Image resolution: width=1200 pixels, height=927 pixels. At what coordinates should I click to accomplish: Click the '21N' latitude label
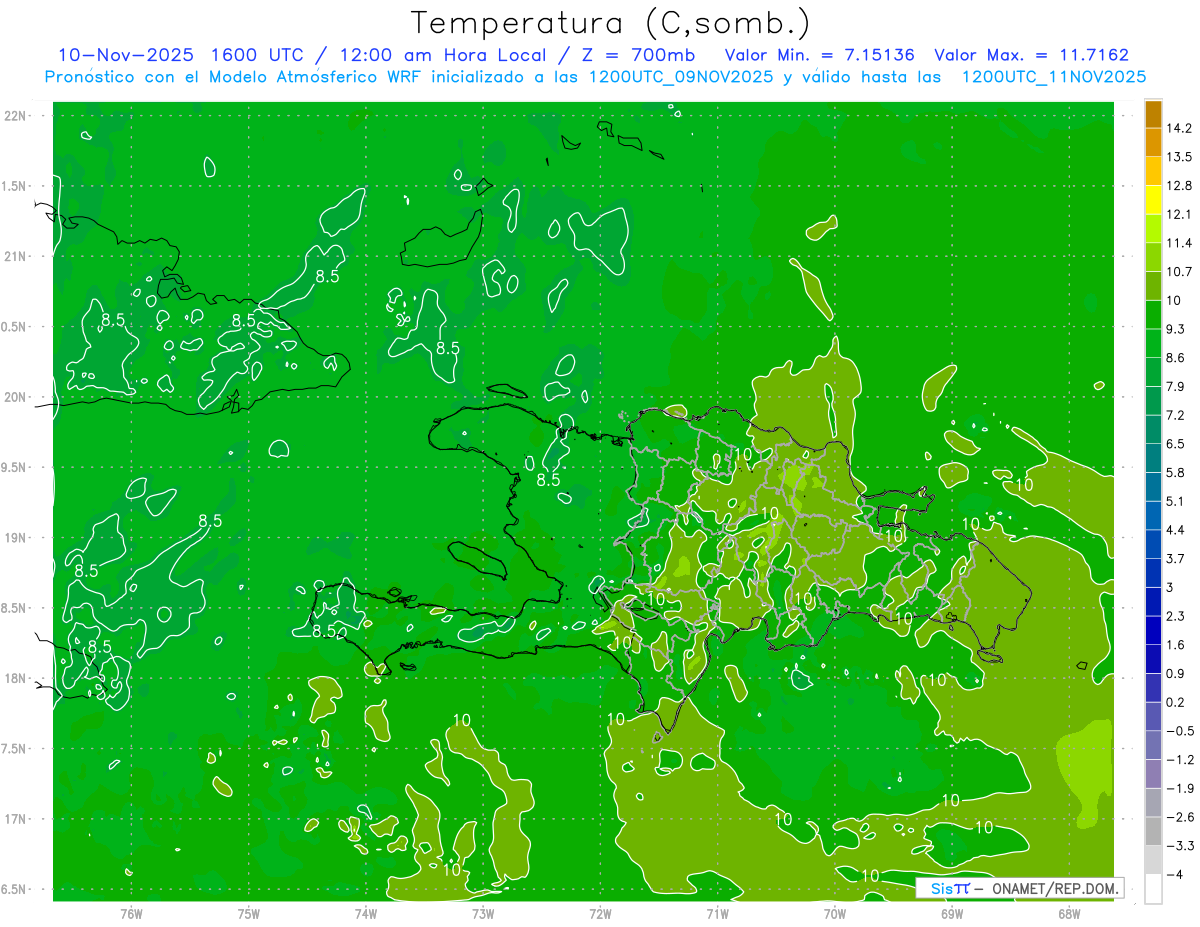(x=17, y=257)
